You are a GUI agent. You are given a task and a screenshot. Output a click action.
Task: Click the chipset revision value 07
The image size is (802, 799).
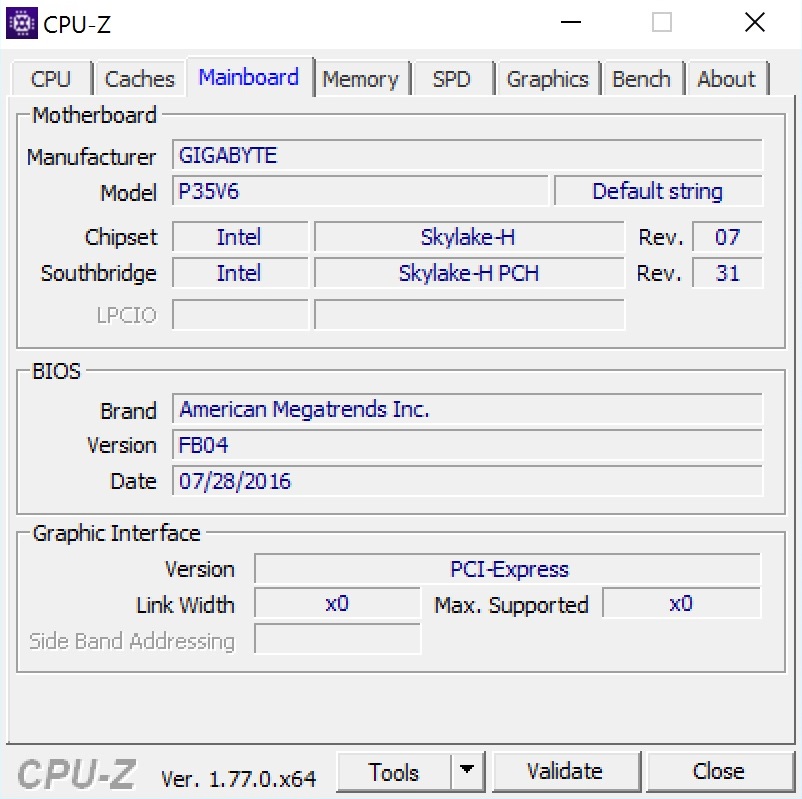727,237
